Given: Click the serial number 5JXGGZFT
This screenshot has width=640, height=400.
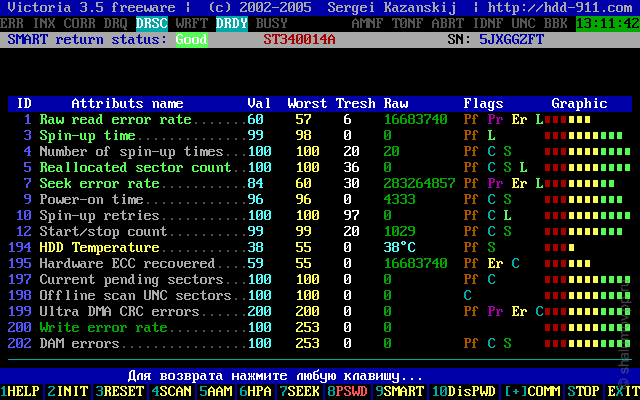Looking at the screenshot, I should [512, 40].
